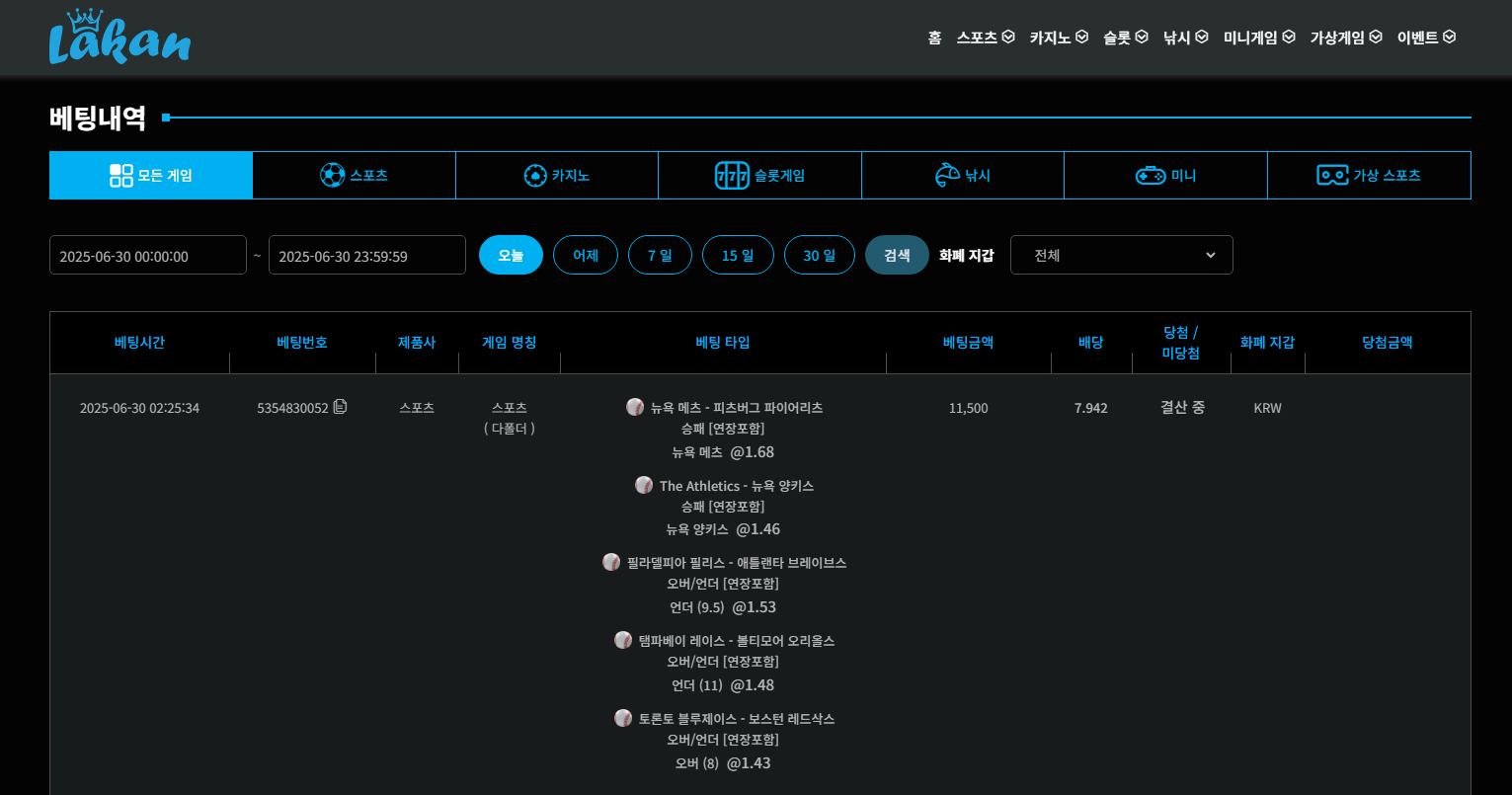Expand the 카지노 menu in top navigation
Screen dimensions: 1512x795
pyautogui.click(x=1058, y=38)
